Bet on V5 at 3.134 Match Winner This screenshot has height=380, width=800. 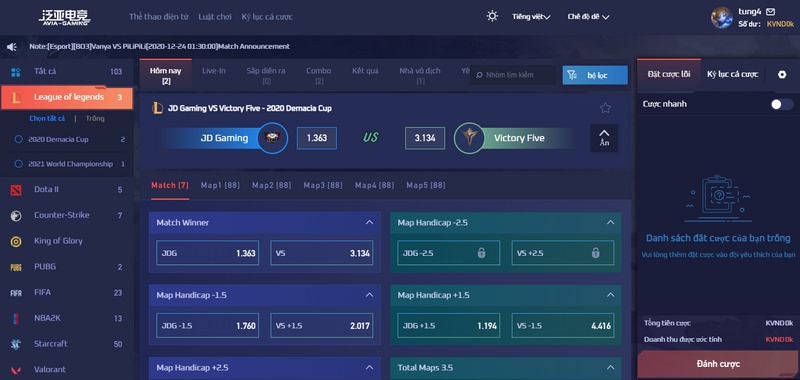tap(321, 253)
